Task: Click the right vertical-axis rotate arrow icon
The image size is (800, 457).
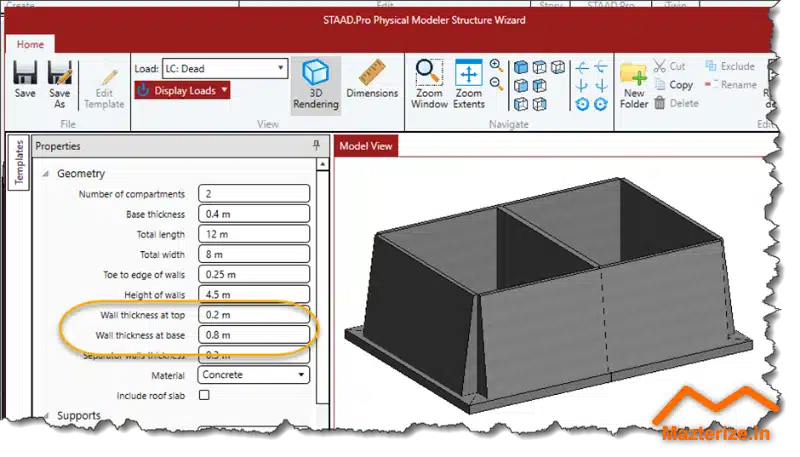Action: pyautogui.click(x=601, y=86)
